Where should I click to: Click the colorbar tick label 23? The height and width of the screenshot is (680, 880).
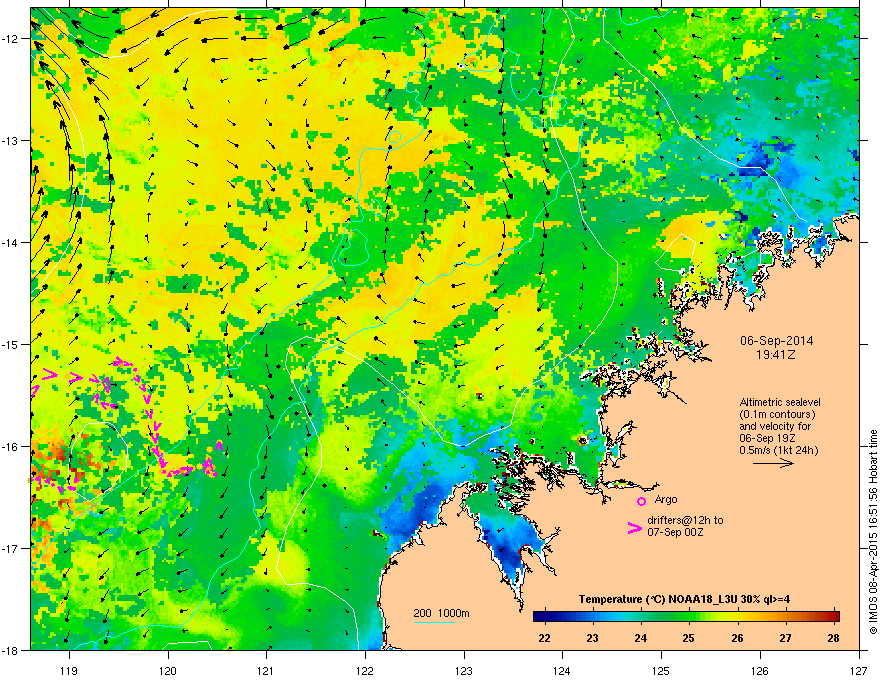[x=592, y=638]
